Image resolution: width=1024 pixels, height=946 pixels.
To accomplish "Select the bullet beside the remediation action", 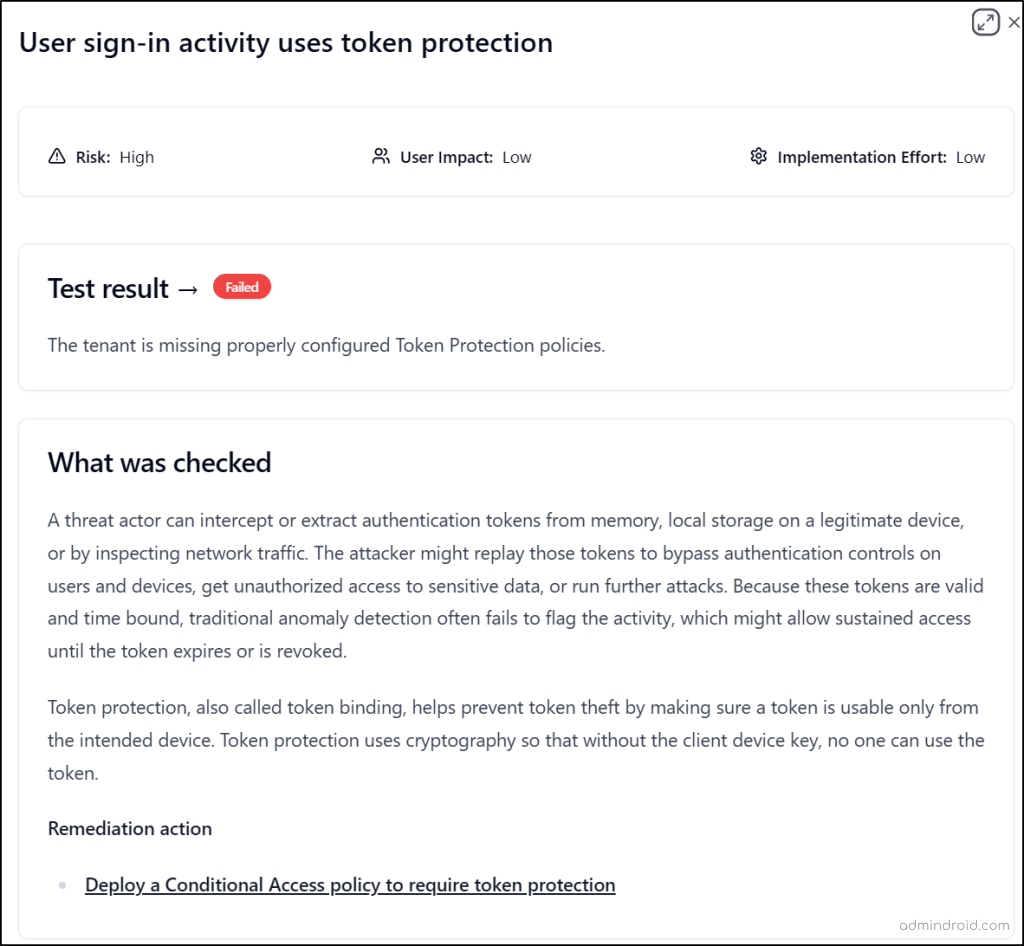I will point(62,884).
